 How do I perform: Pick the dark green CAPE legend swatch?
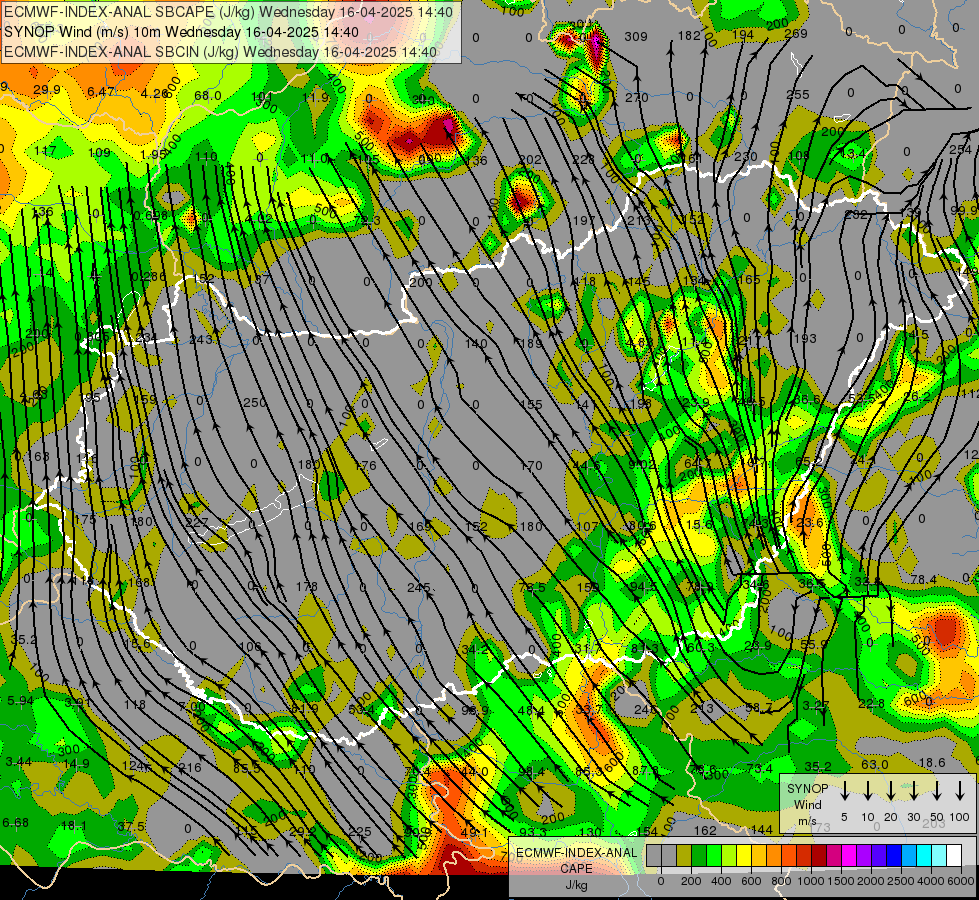point(699,855)
